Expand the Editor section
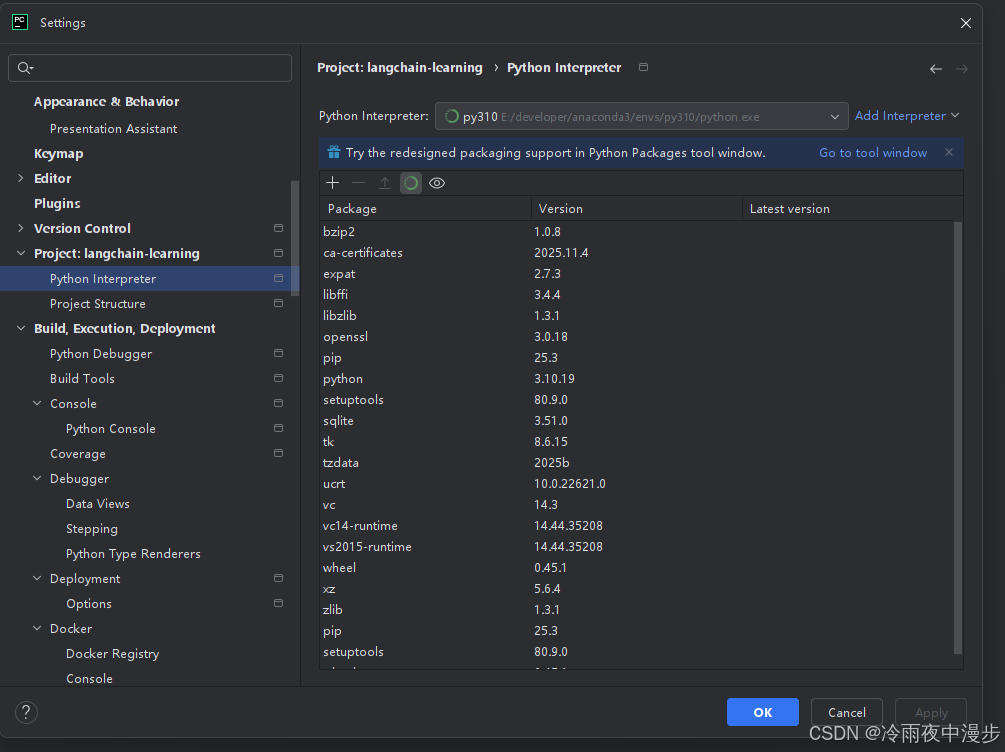The image size is (1005, 752). (x=21, y=178)
